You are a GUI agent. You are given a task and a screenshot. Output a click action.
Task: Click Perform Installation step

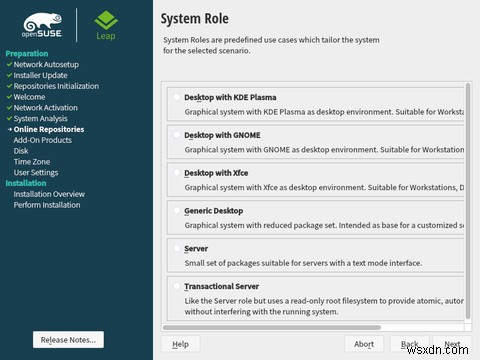(47, 205)
